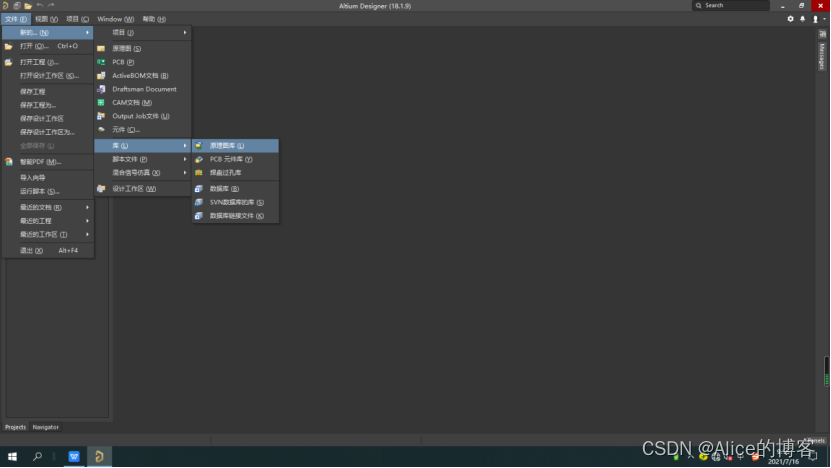Click the Panels button
This screenshot has height=468, width=831.
pyautogui.click(x=816, y=441)
